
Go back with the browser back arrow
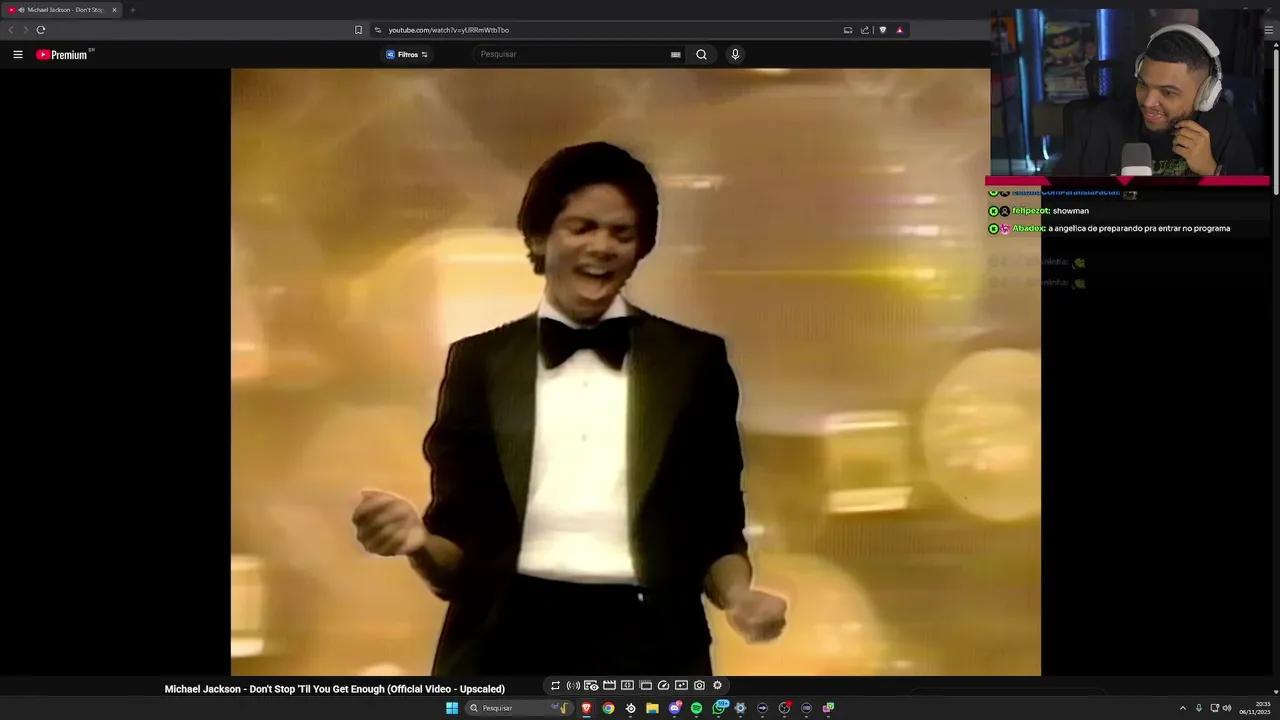11,30
